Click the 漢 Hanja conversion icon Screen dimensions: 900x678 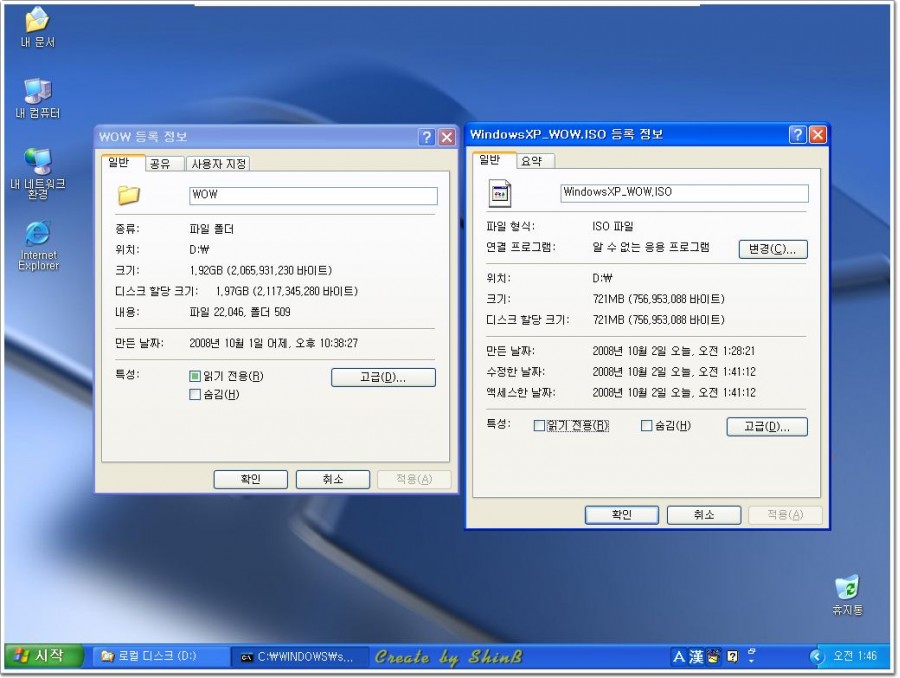696,657
